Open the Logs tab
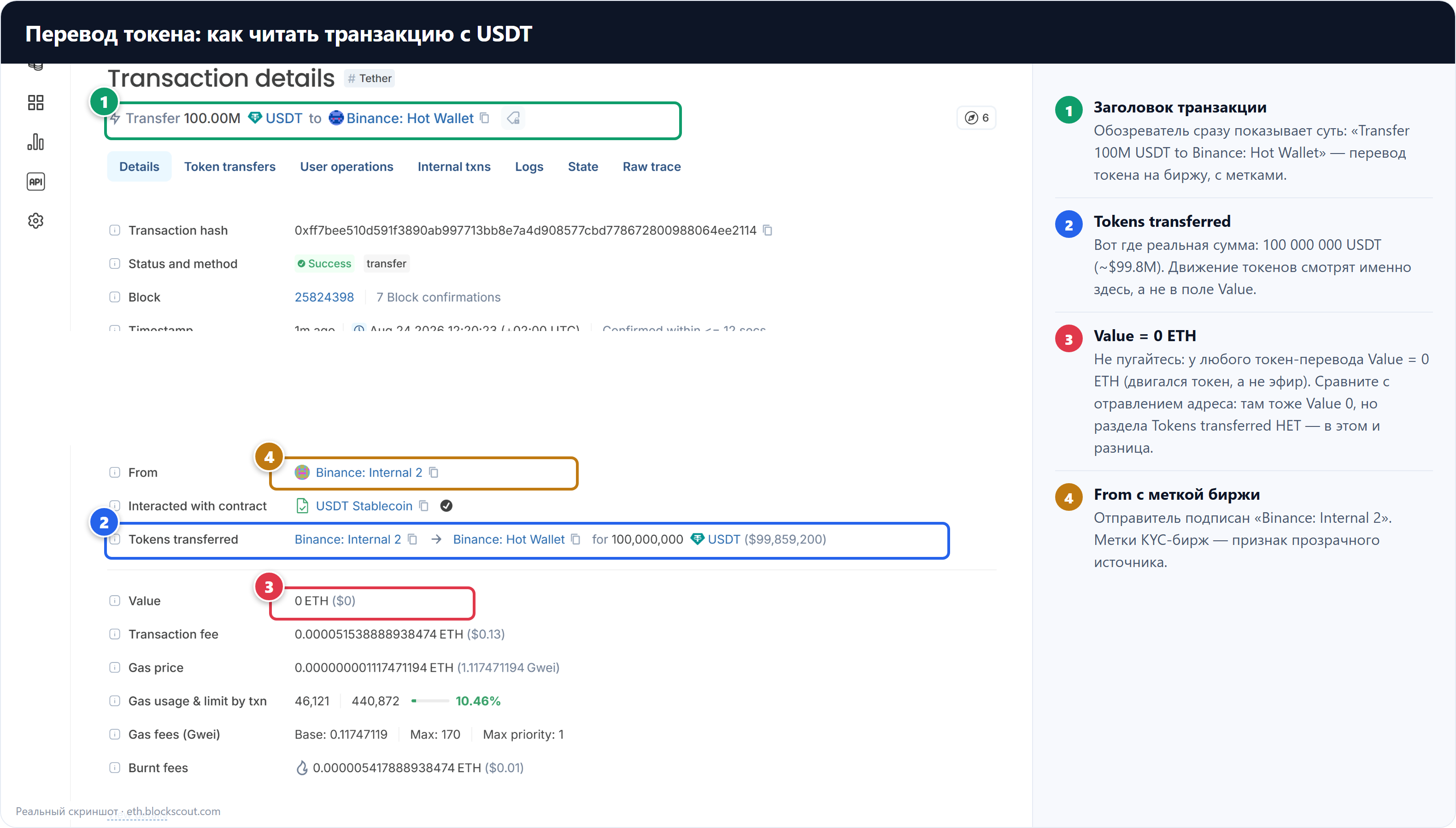Viewport: 1456px width, 828px height. [529, 167]
